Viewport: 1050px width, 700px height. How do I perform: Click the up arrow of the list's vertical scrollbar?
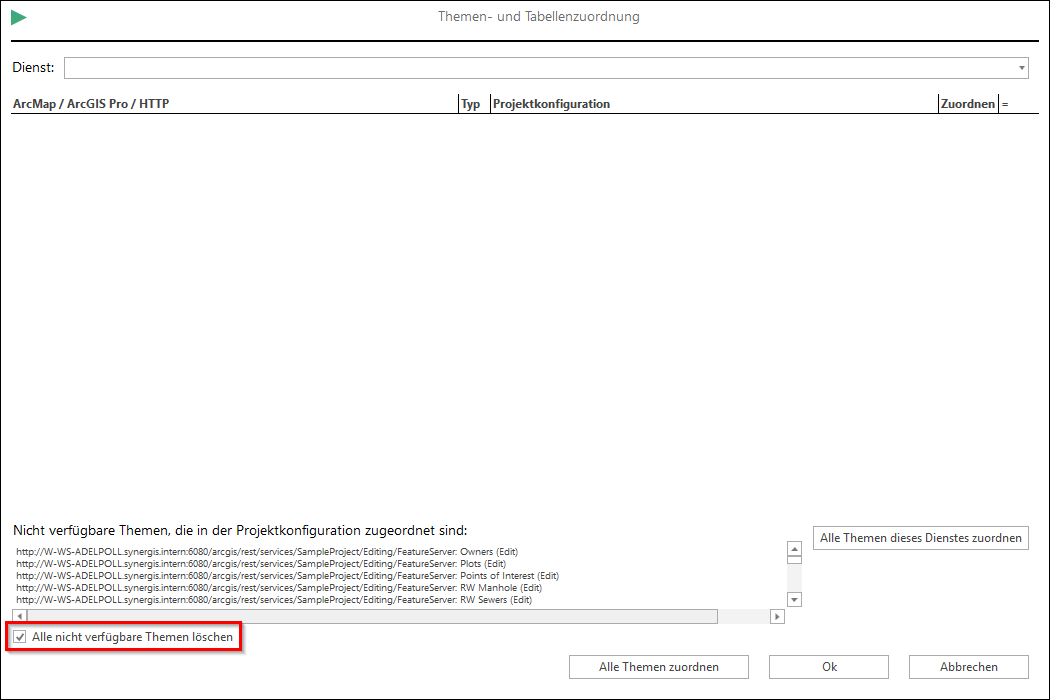pos(795,549)
